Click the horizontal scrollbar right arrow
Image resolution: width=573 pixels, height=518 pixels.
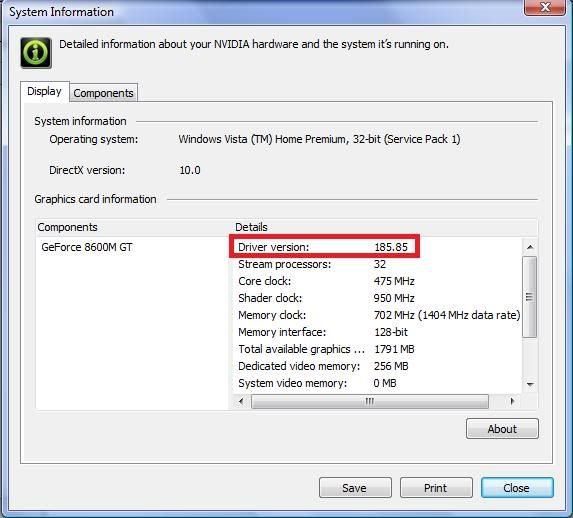coord(513,401)
